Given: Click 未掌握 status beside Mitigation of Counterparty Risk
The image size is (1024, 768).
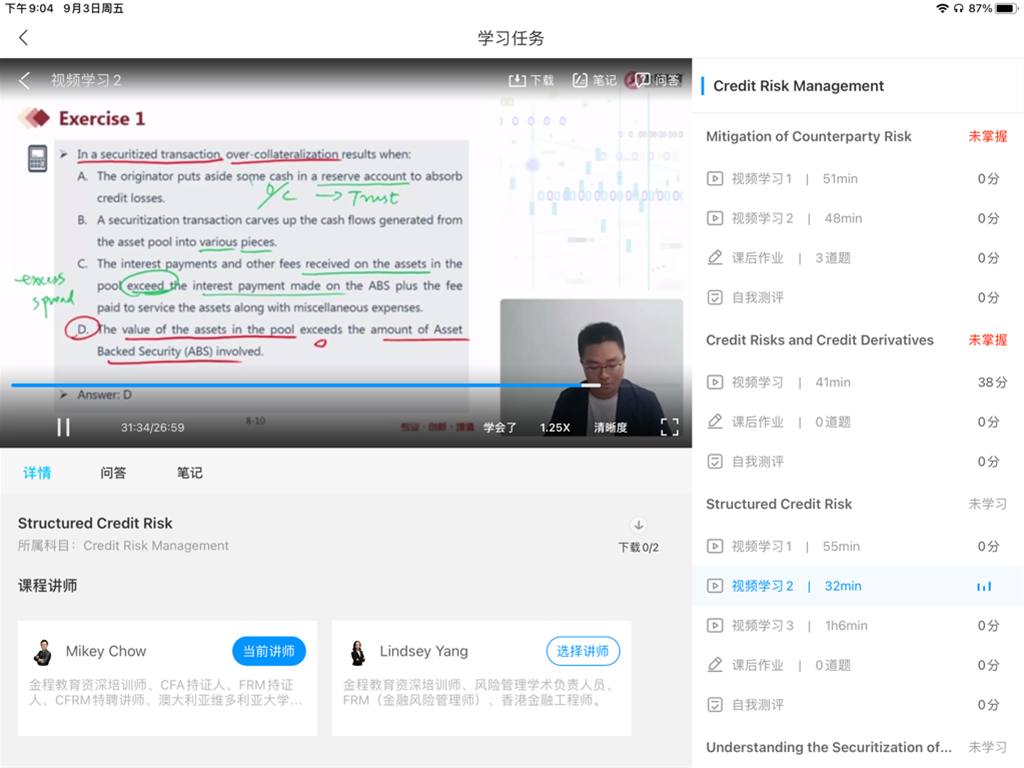Looking at the screenshot, I should 987,136.
